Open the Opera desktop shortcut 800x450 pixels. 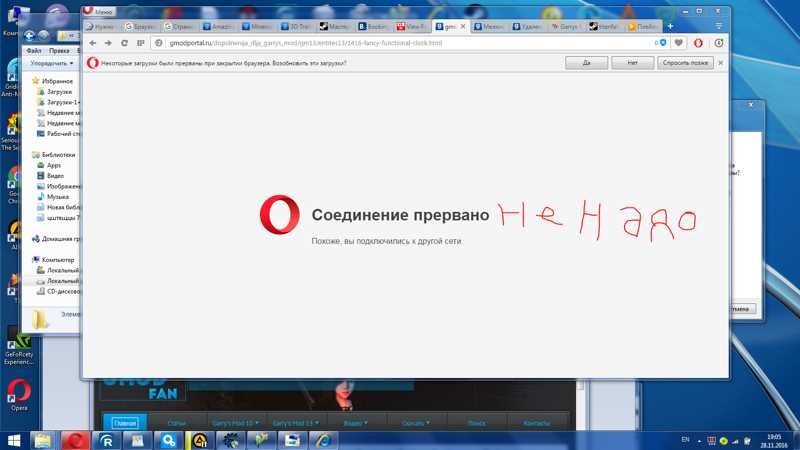(x=19, y=394)
